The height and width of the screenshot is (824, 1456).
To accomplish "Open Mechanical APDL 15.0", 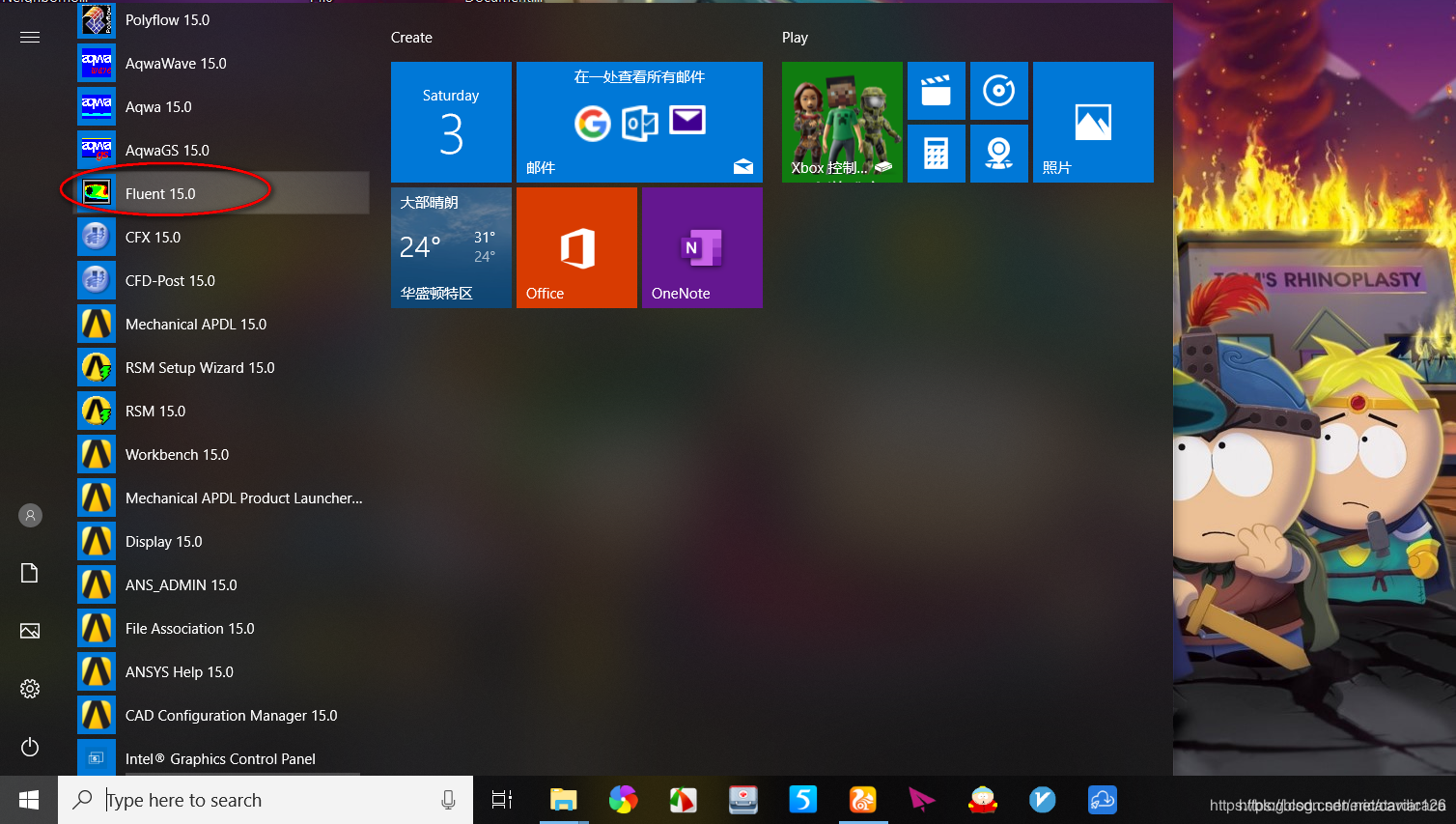I will (x=222, y=324).
